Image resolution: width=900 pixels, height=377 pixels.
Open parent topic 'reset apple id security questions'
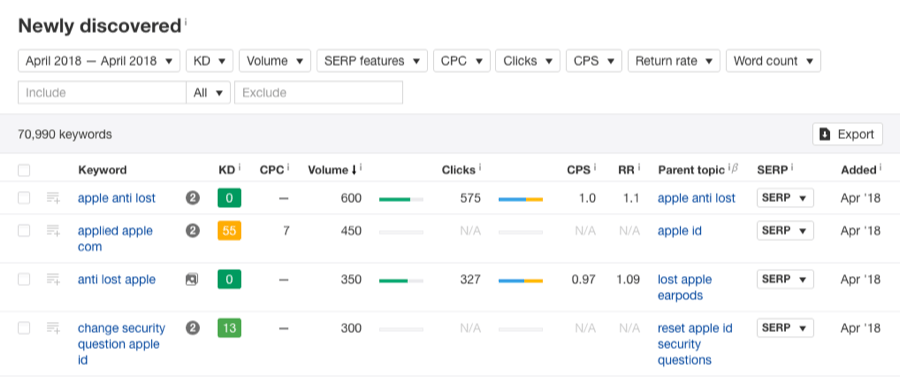pyautogui.click(x=695, y=344)
